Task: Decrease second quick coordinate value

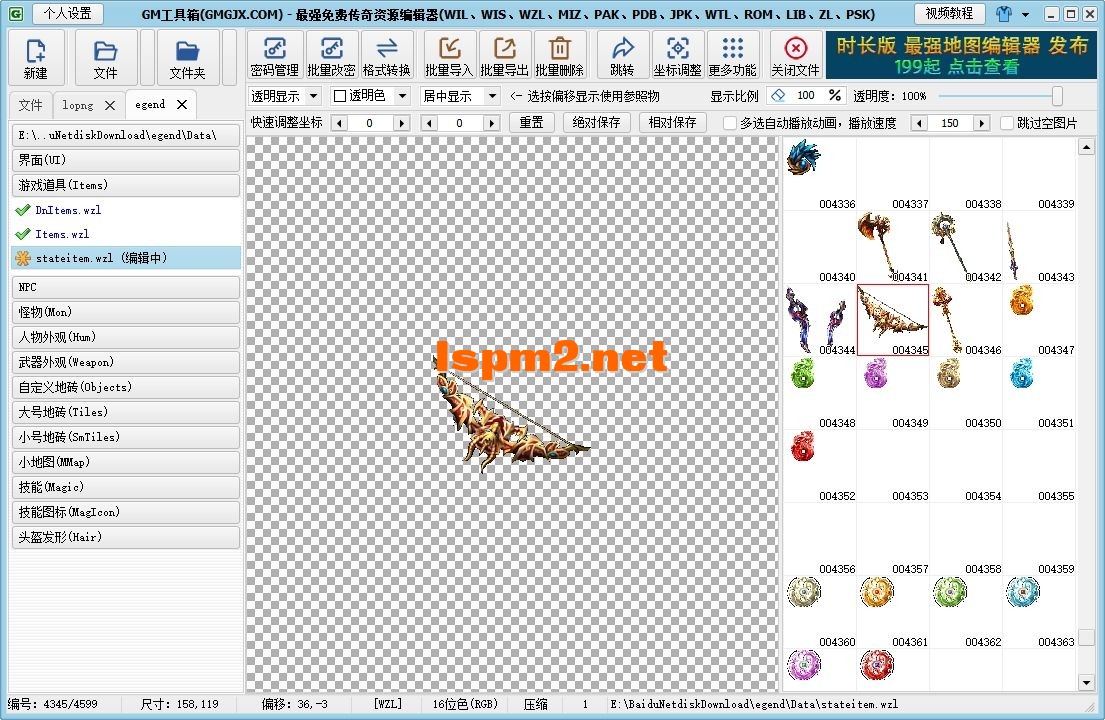Action: 430,123
